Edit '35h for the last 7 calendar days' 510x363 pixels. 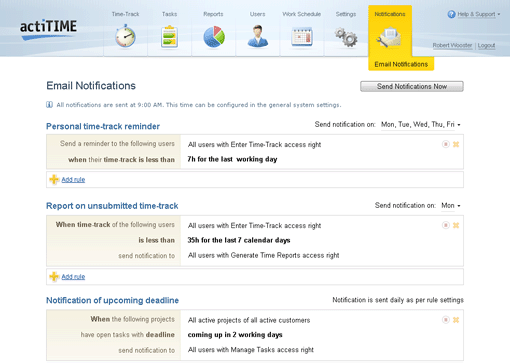[239, 240]
